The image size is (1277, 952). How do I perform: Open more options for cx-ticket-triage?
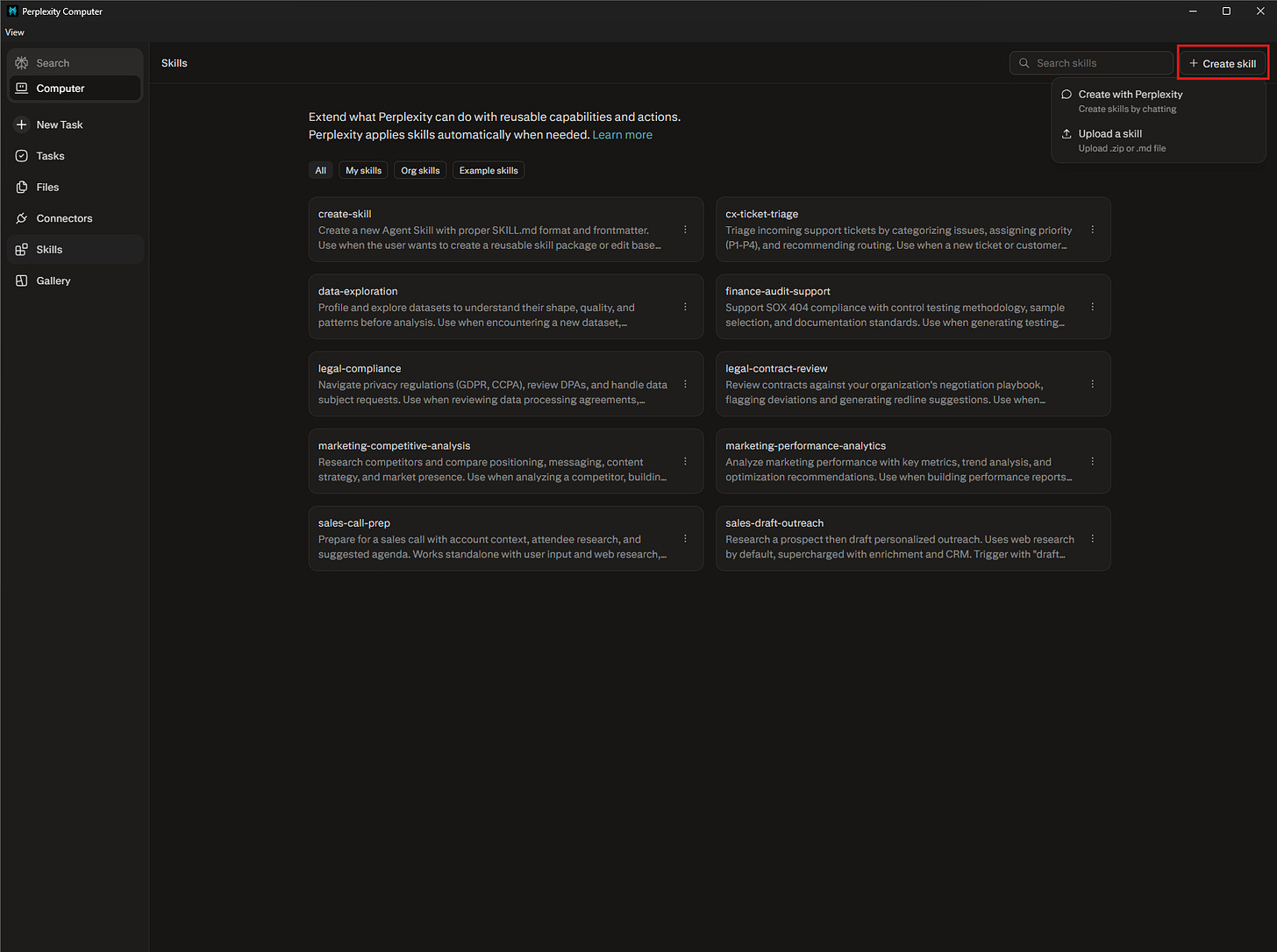click(1092, 230)
